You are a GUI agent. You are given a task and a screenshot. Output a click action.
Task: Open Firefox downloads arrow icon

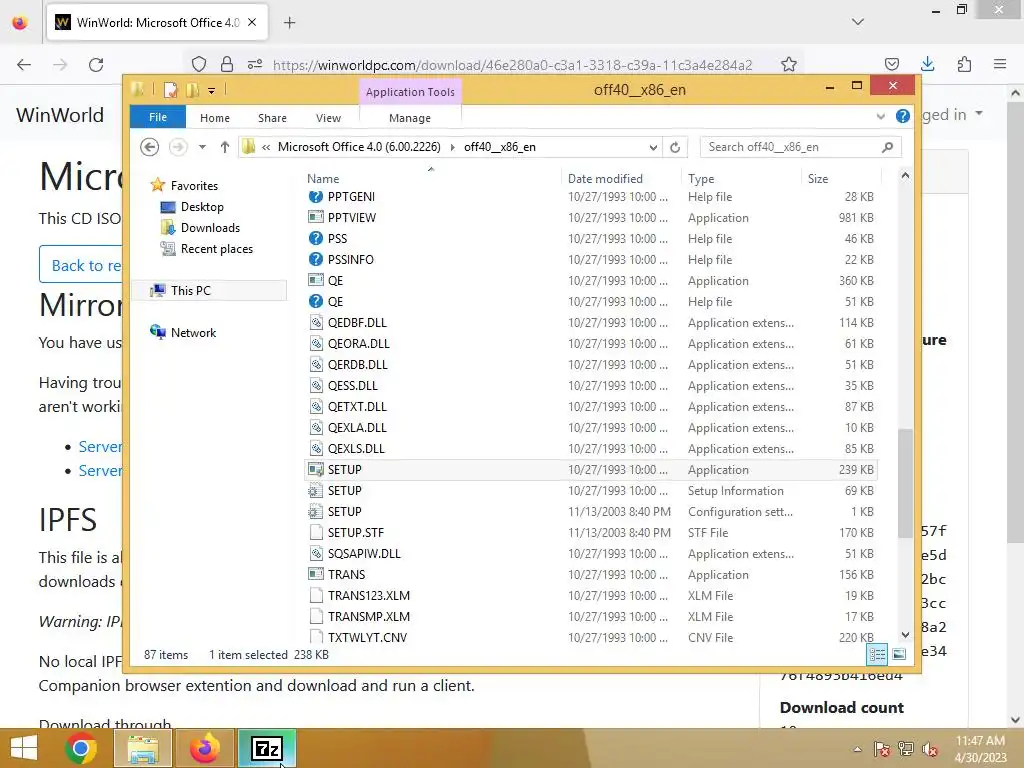pyautogui.click(x=927, y=64)
